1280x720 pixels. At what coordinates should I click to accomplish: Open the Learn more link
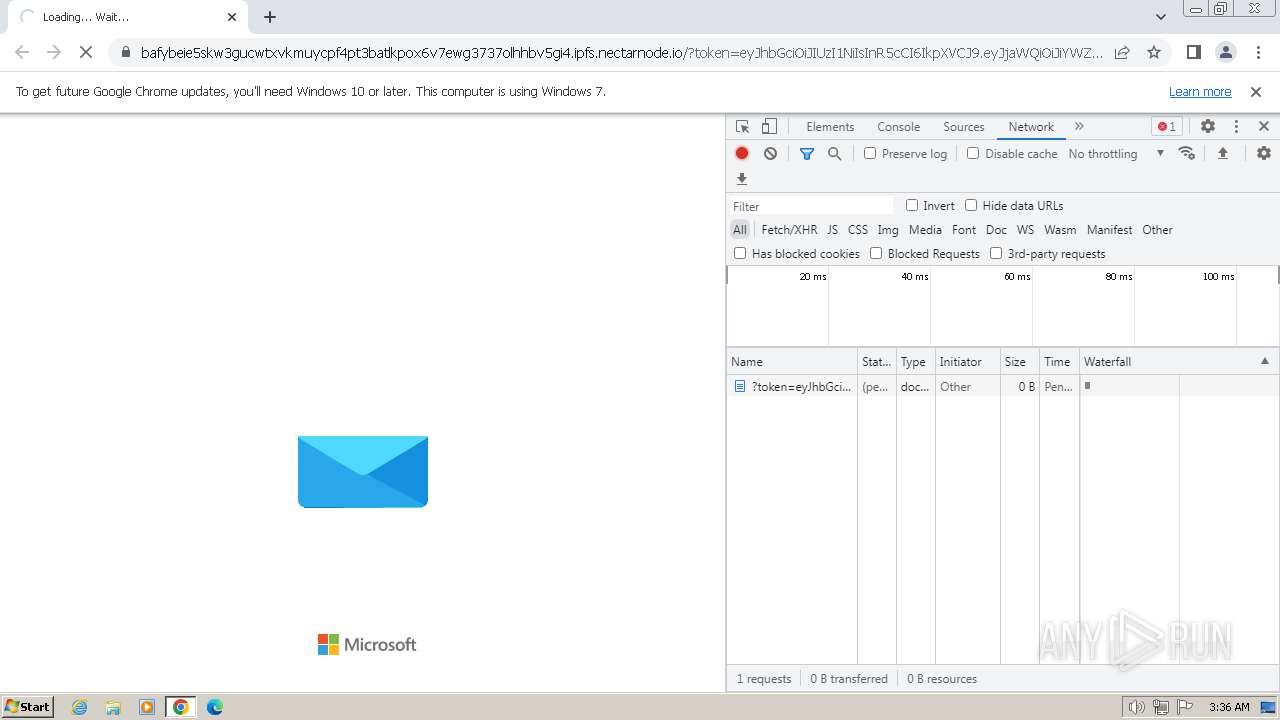pos(1200,92)
